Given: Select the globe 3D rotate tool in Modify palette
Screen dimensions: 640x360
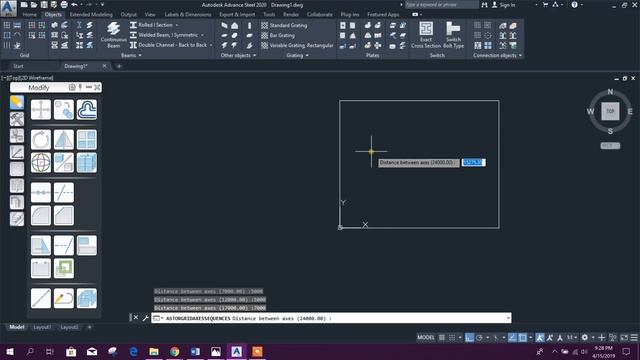Looking at the screenshot, I should (x=41, y=162).
